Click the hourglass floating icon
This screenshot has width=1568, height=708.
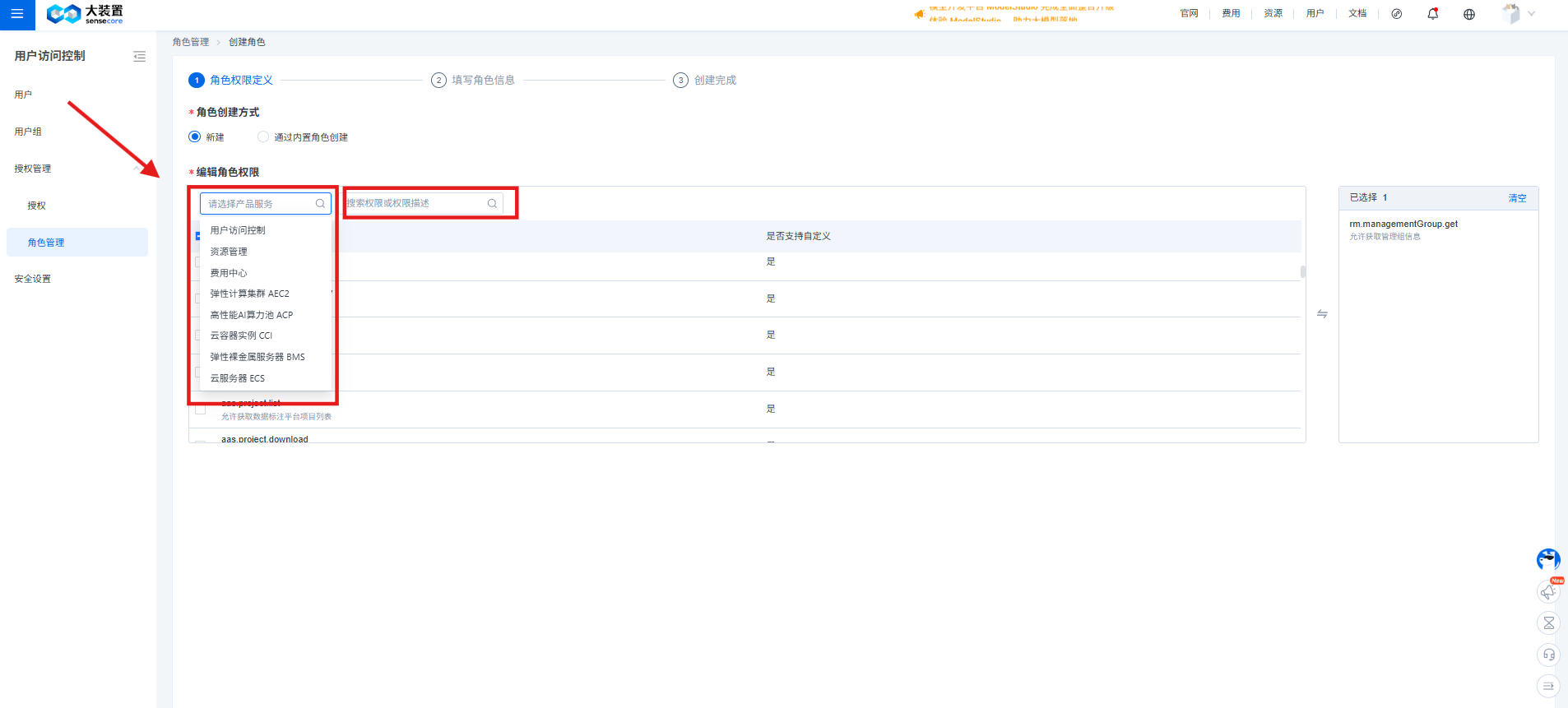coord(1548,622)
